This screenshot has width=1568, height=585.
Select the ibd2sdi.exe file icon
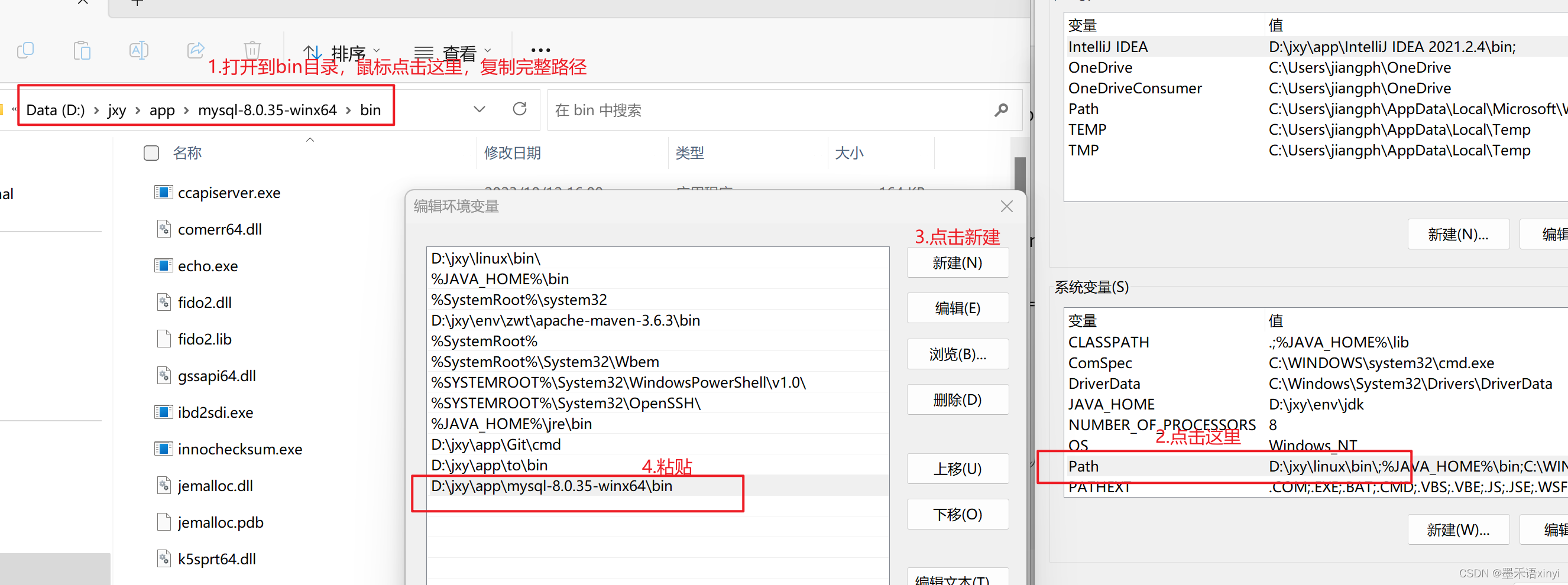point(163,412)
